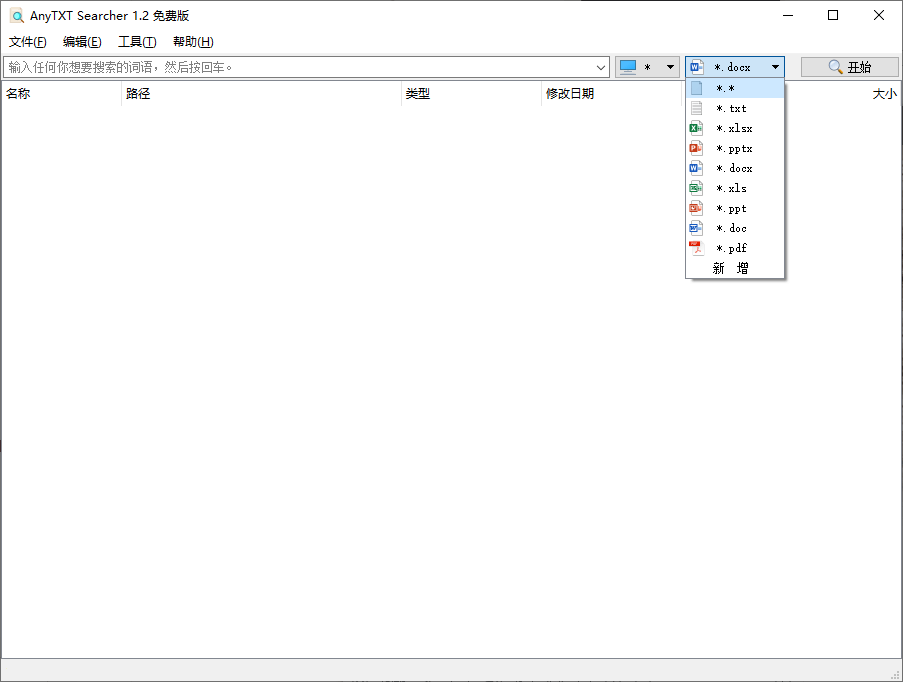Open the 帮助(H) menu
The height and width of the screenshot is (682, 903).
pyautogui.click(x=193, y=42)
